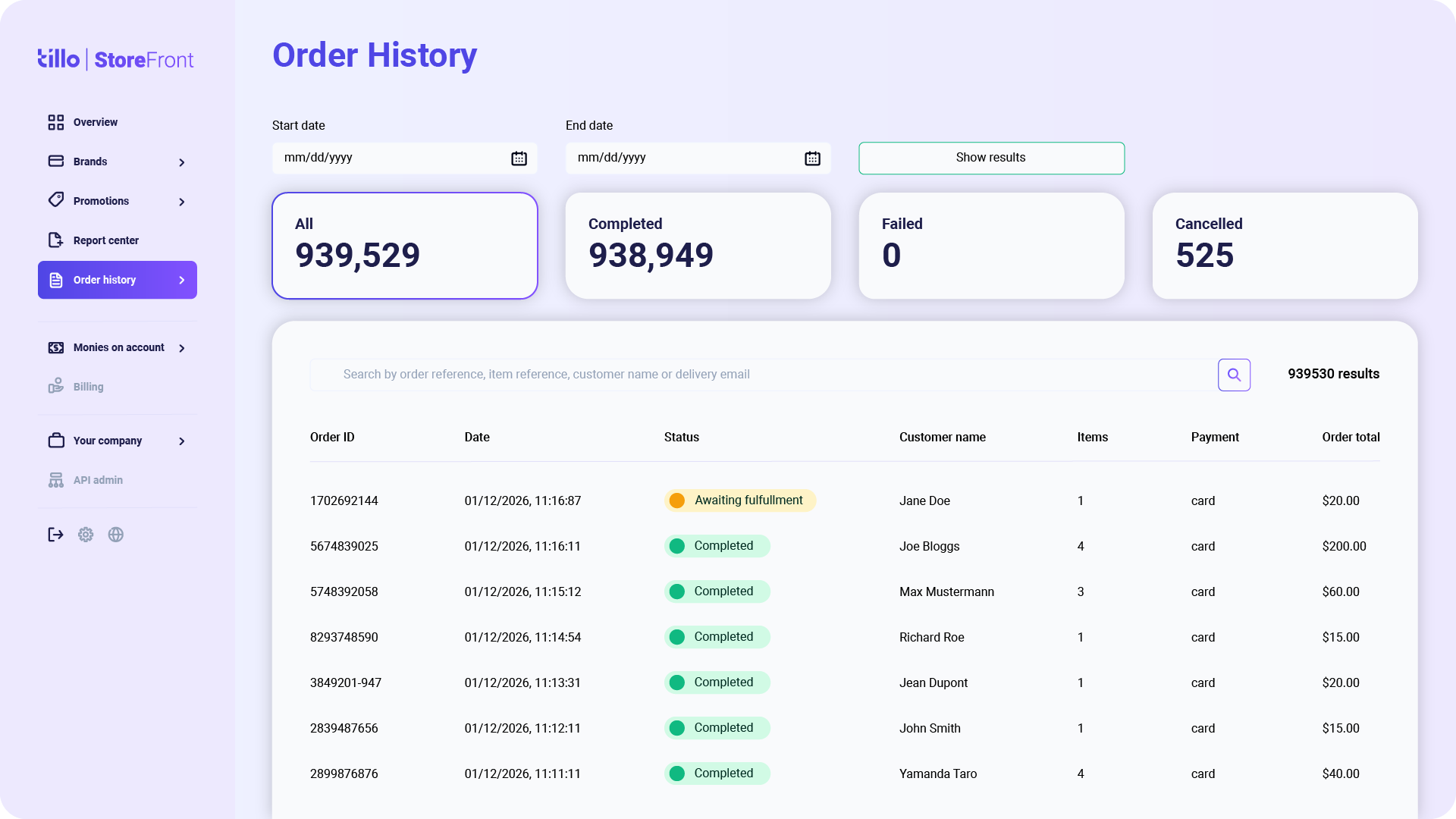Open Billing via its sidebar icon
This screenshot has width=1456, height=819.
[56, 386]
